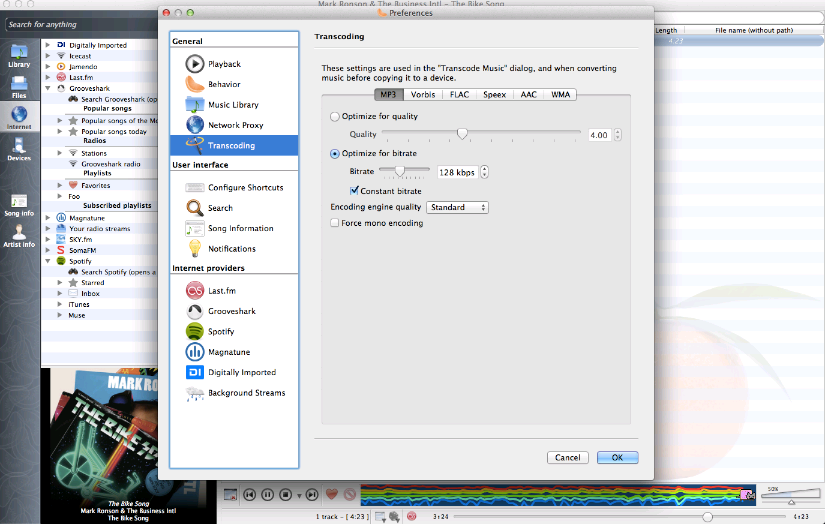825x526 pixels.
Task: Pause the current song
Action: pyautogui.click(x=267, y=494)
